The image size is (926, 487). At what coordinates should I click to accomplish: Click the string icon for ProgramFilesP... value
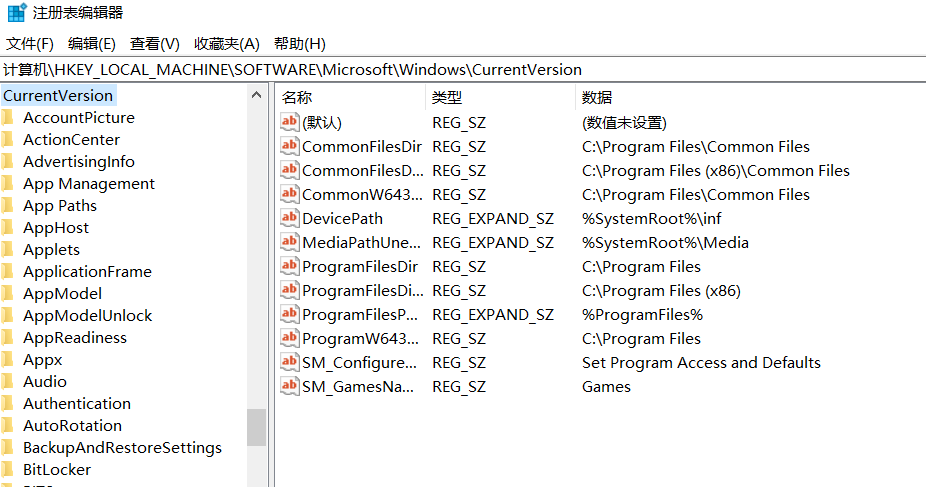click(x=289, y=314)
